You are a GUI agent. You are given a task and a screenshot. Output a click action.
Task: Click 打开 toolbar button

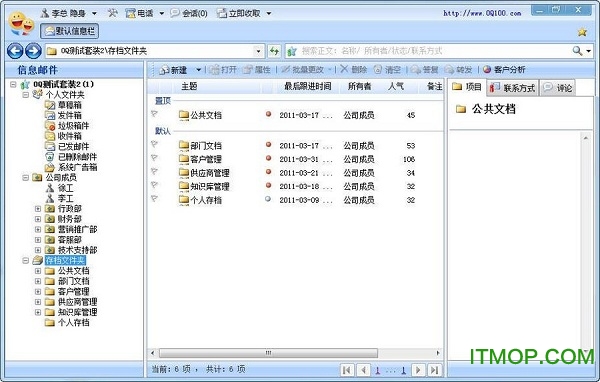223,70
